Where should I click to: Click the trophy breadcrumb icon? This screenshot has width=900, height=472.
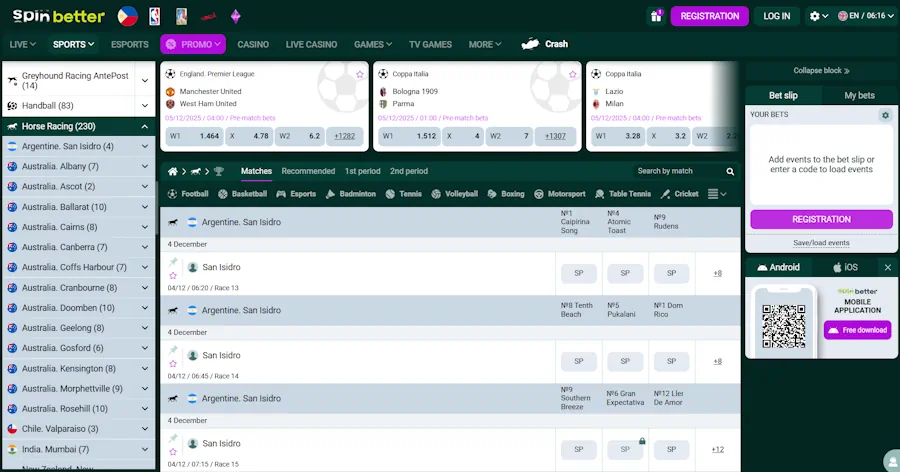point(219,171)
